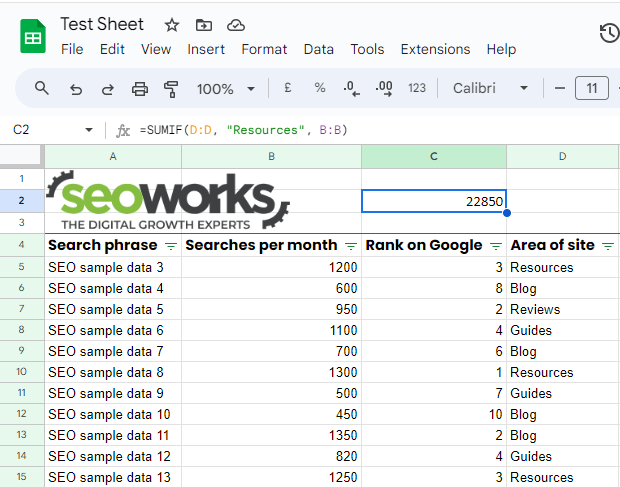This screenshot has height=487, width=620.
Task: Star the Test Sheet document
Action: pyautogui.click(x=172, y=25)
